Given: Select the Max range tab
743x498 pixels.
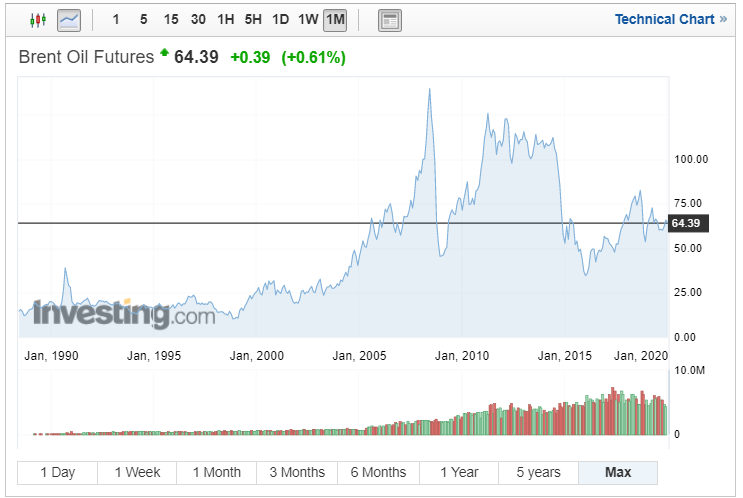Looking at the screenshot, I should click(618, 472).
